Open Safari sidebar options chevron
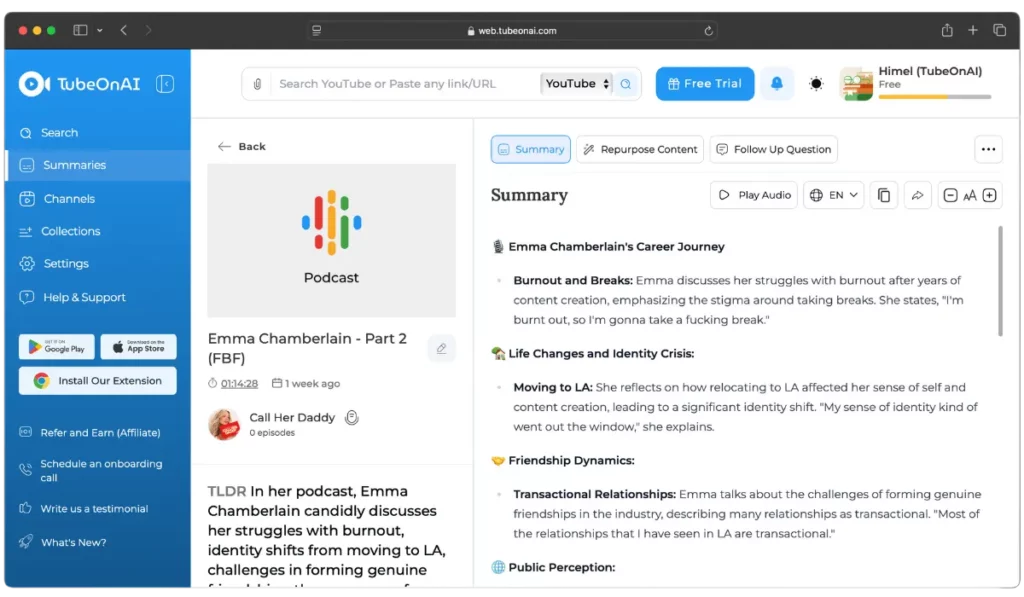 99,30
